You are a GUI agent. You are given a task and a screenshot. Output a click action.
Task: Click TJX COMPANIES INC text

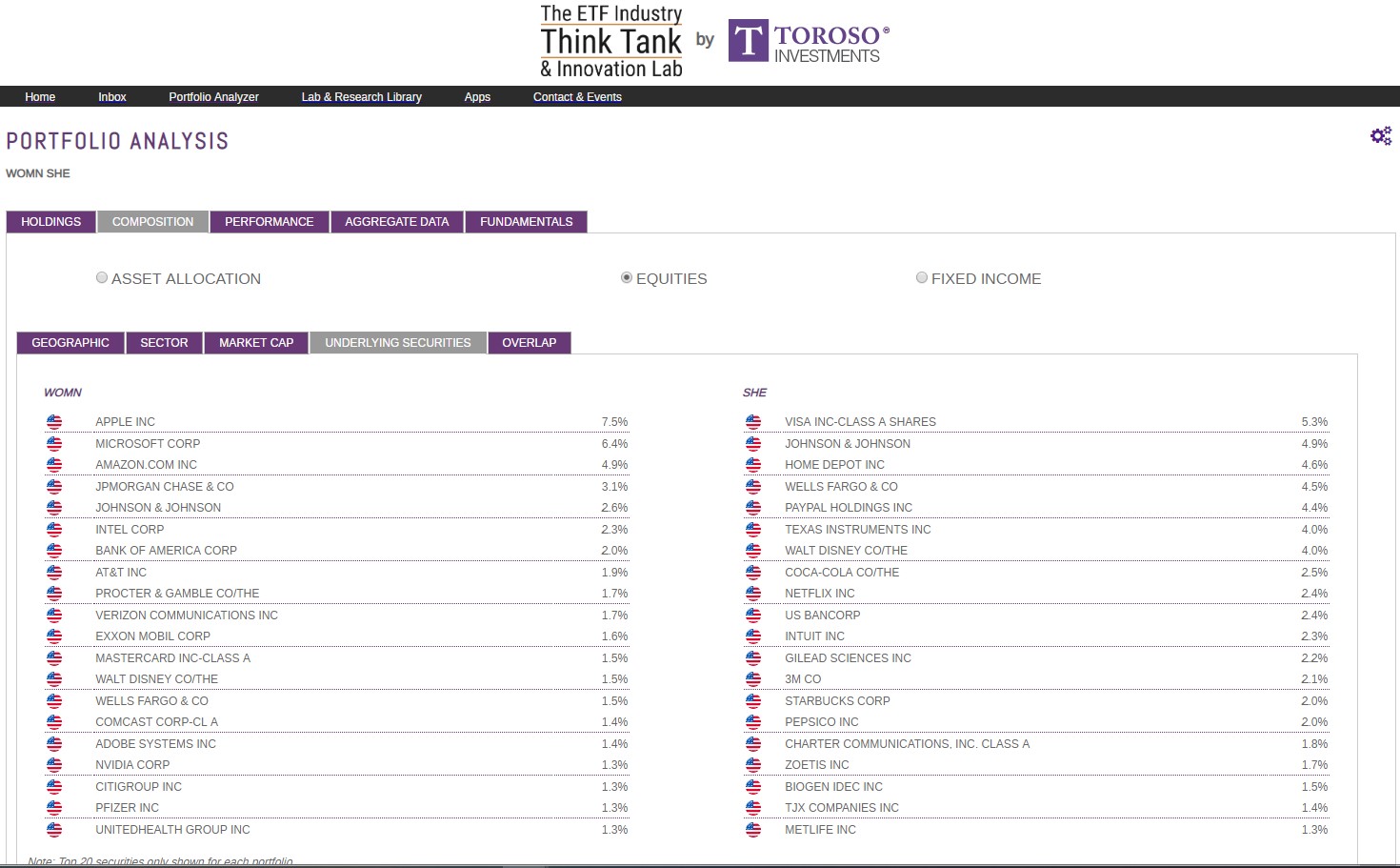pyautogui.click(x=842, y=808)
